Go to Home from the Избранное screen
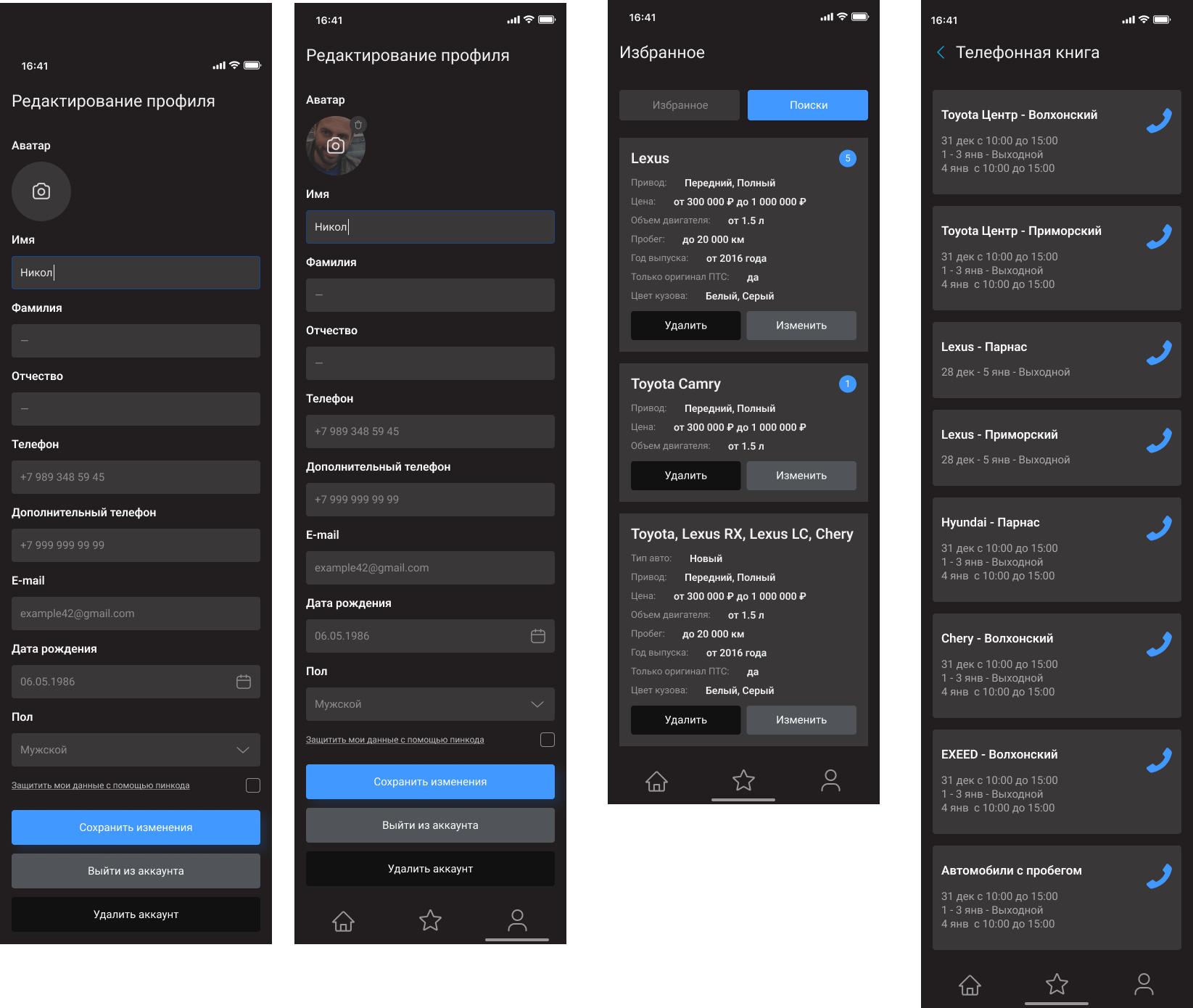The image size is (1193, 1008). click(x=656, y=781)
